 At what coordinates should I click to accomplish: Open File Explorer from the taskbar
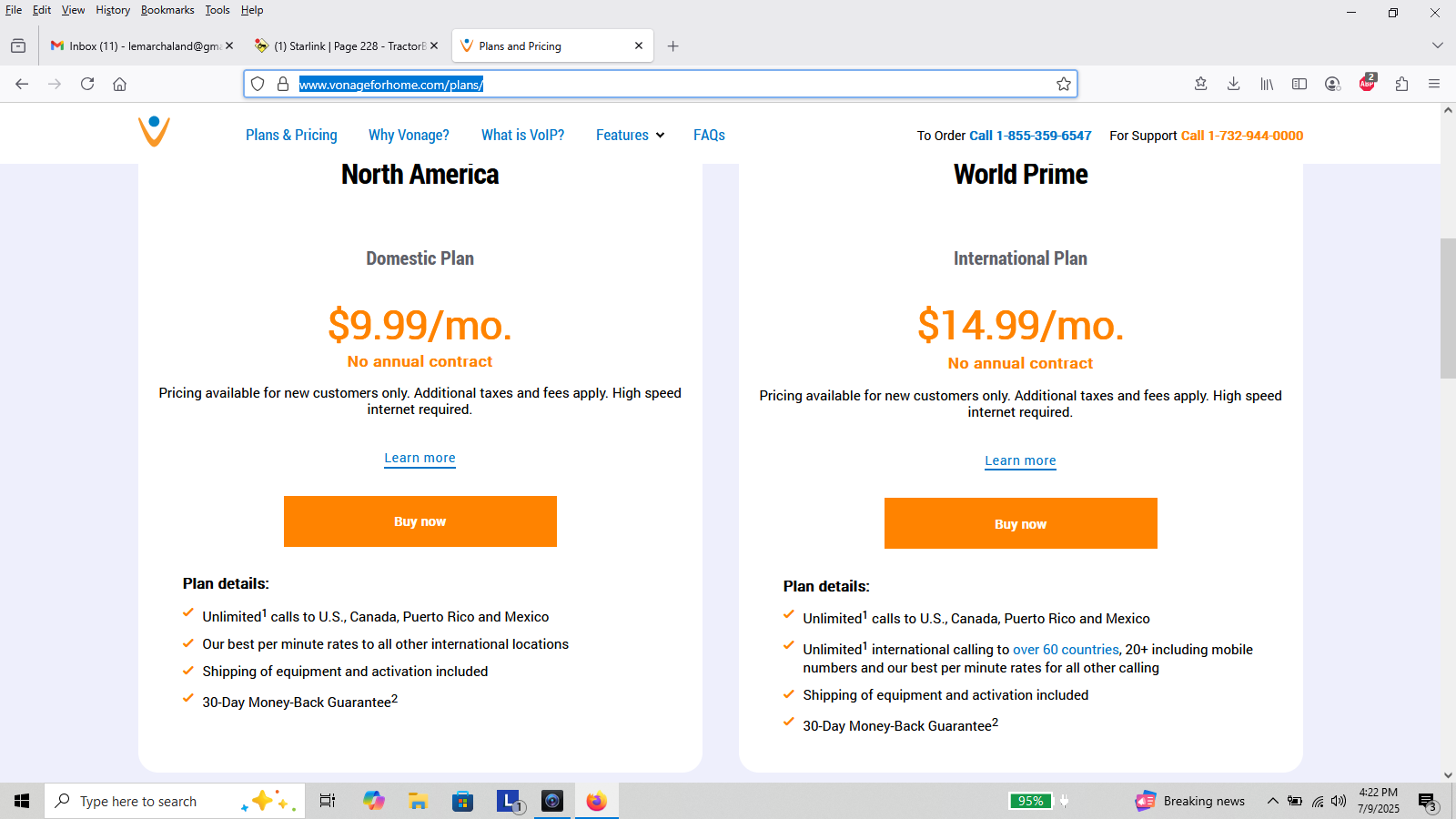[418, 801]
